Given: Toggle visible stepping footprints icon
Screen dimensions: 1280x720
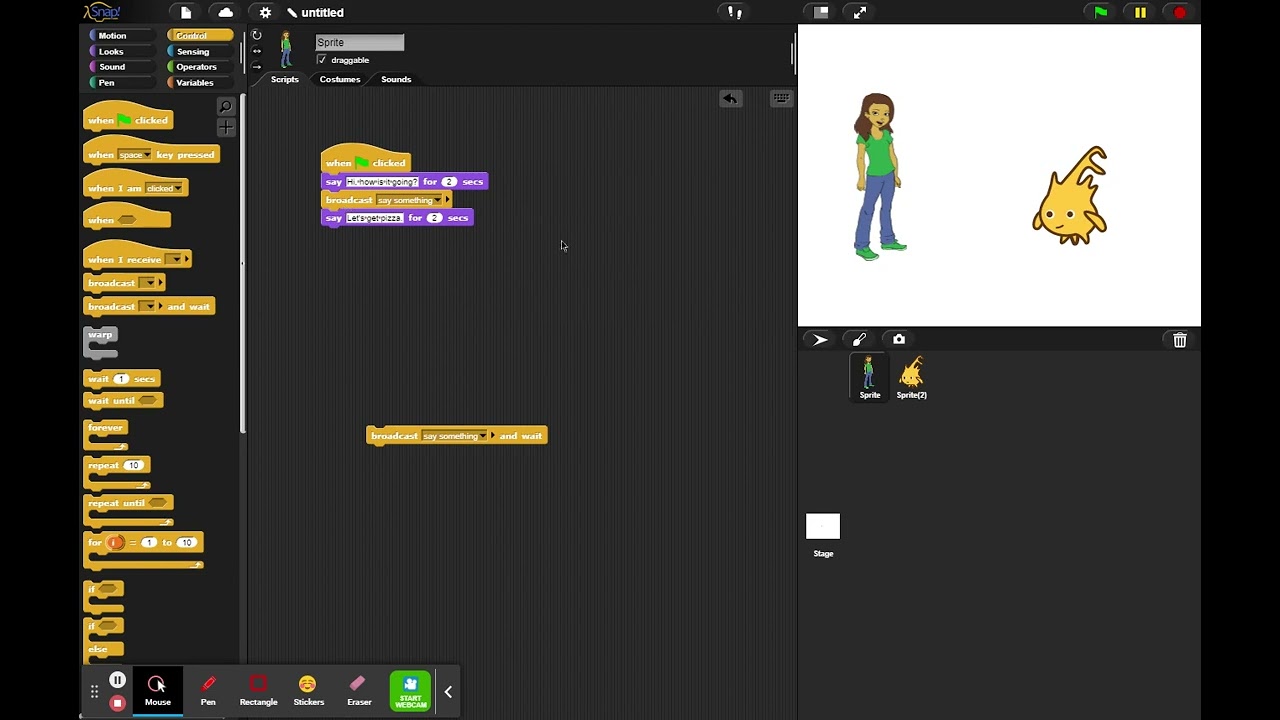Looking at the screenshot, I should click(734, 13).
